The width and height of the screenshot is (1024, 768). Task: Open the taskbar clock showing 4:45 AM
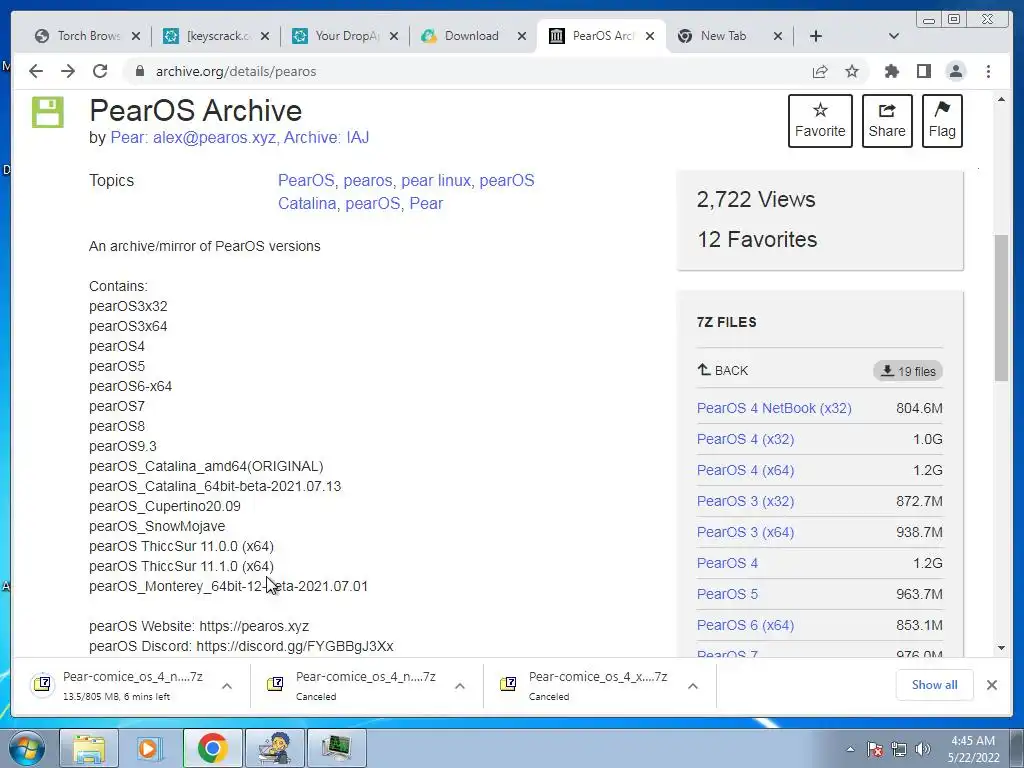[x=973, y=749]
